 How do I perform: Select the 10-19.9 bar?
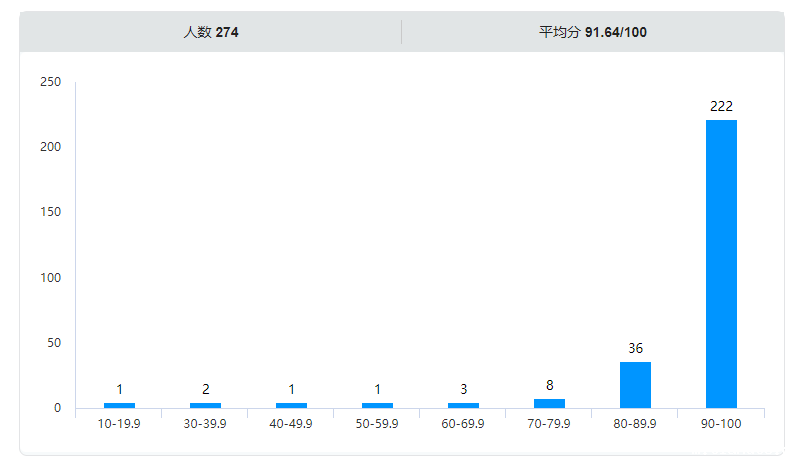(x=119, y=405)
